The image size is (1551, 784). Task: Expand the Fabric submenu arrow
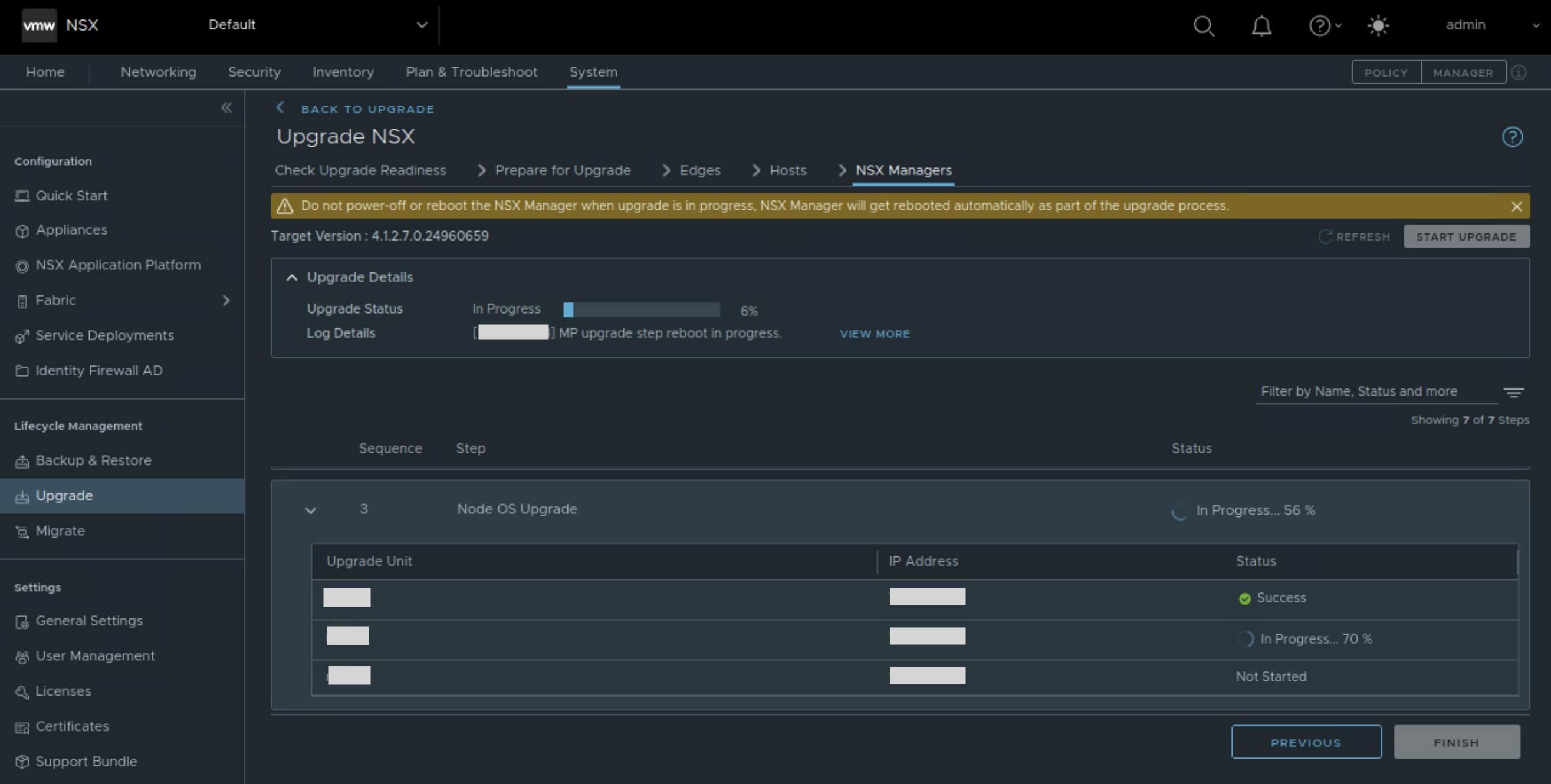(226, 300)
